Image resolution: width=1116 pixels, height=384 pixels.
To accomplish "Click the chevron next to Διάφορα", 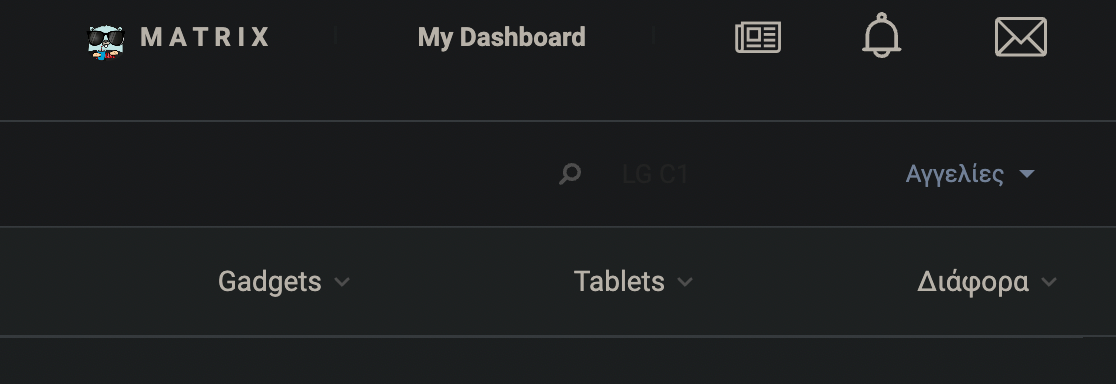I will (x=1049, y=282).
